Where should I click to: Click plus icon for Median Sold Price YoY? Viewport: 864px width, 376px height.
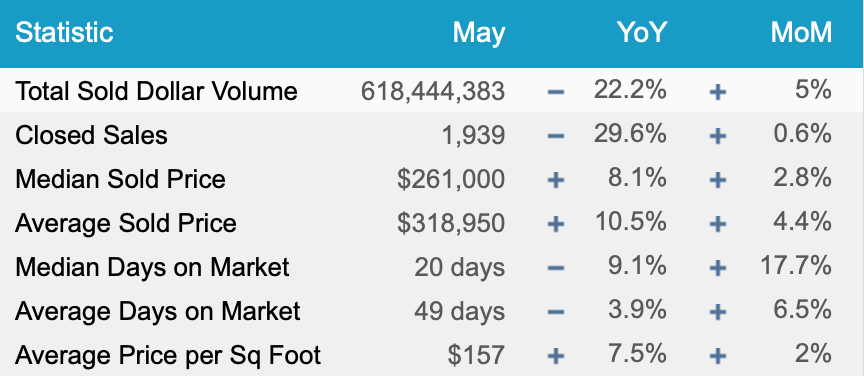556,180
